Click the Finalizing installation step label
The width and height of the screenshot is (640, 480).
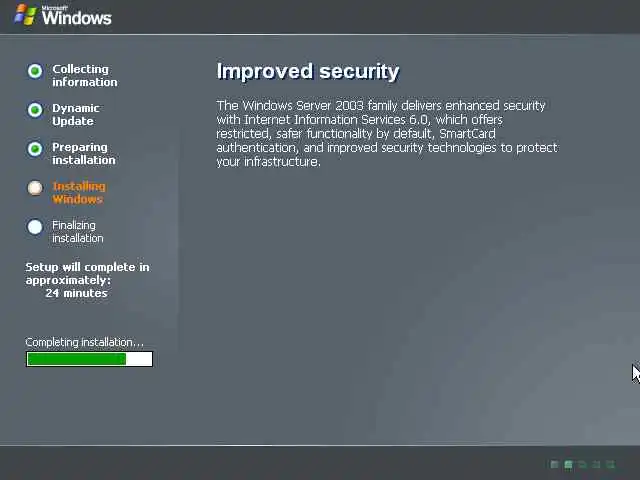click(x=78, y=231)
